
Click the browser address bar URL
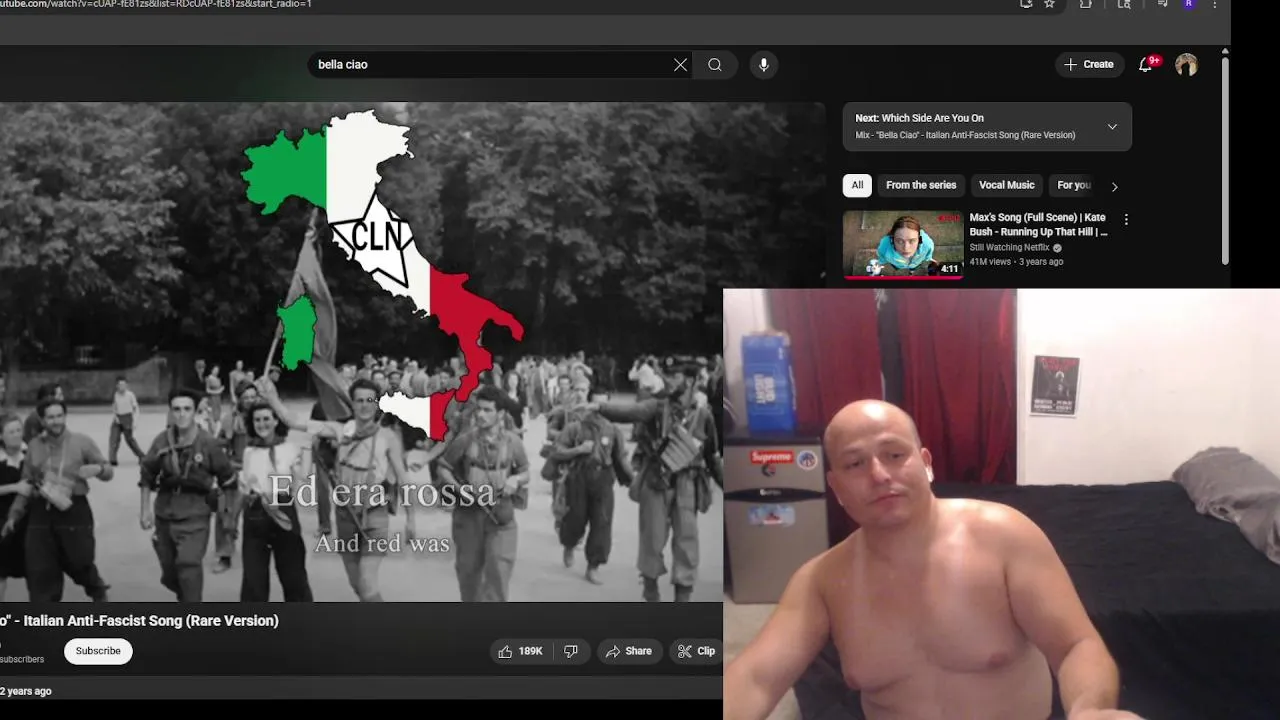156,4
